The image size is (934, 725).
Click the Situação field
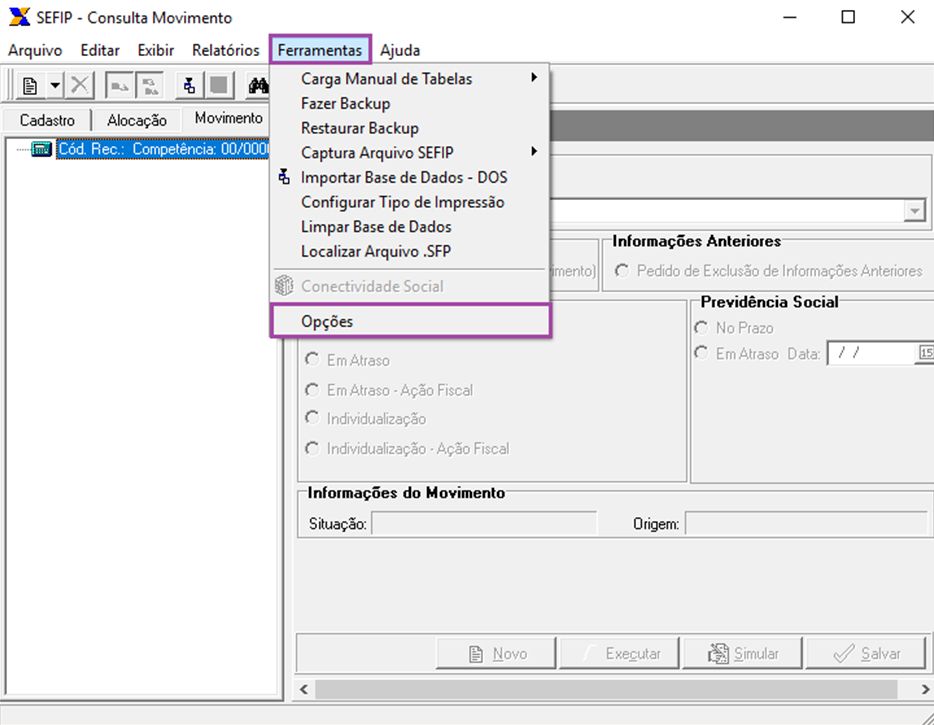pos(484,524)
